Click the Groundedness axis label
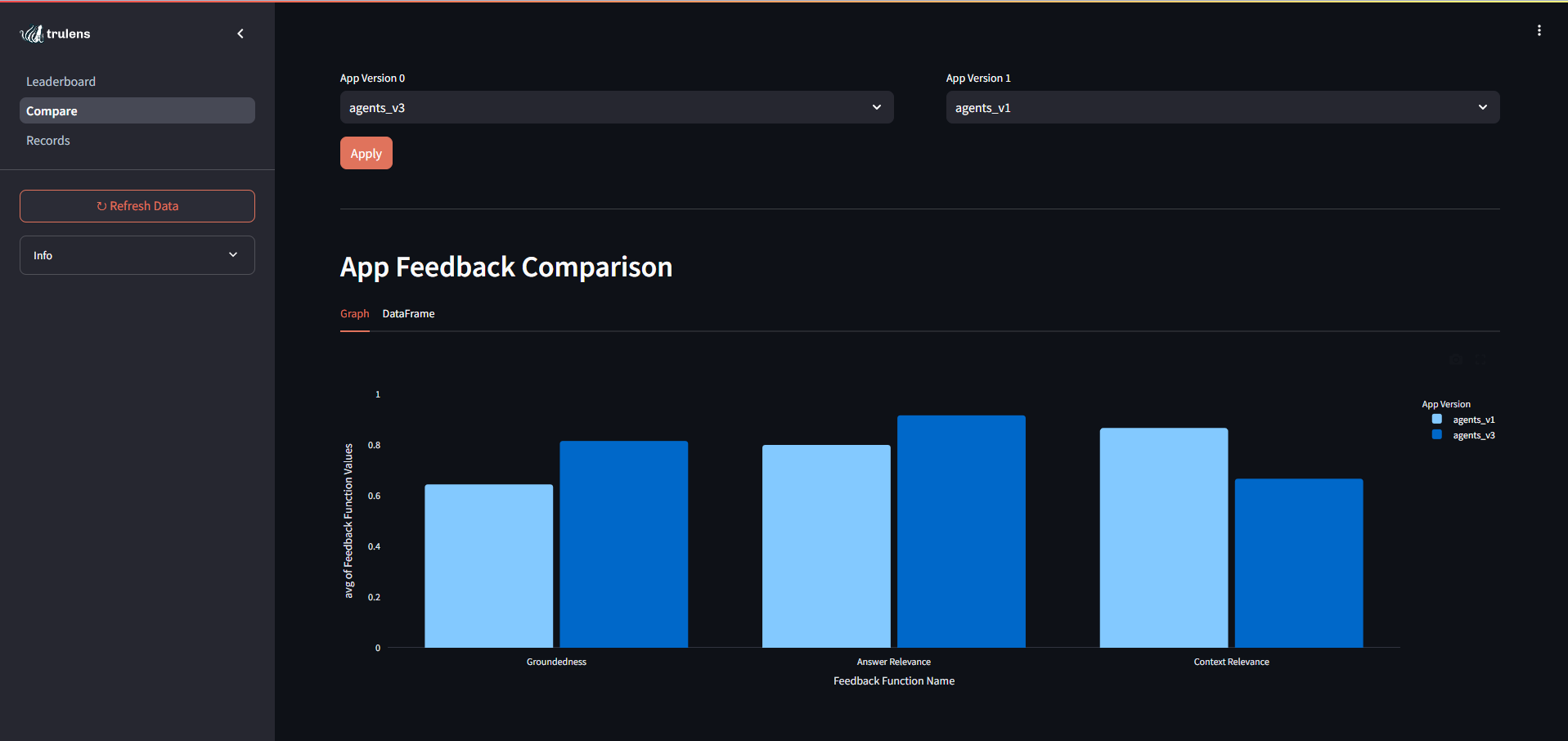 point(556,662)
